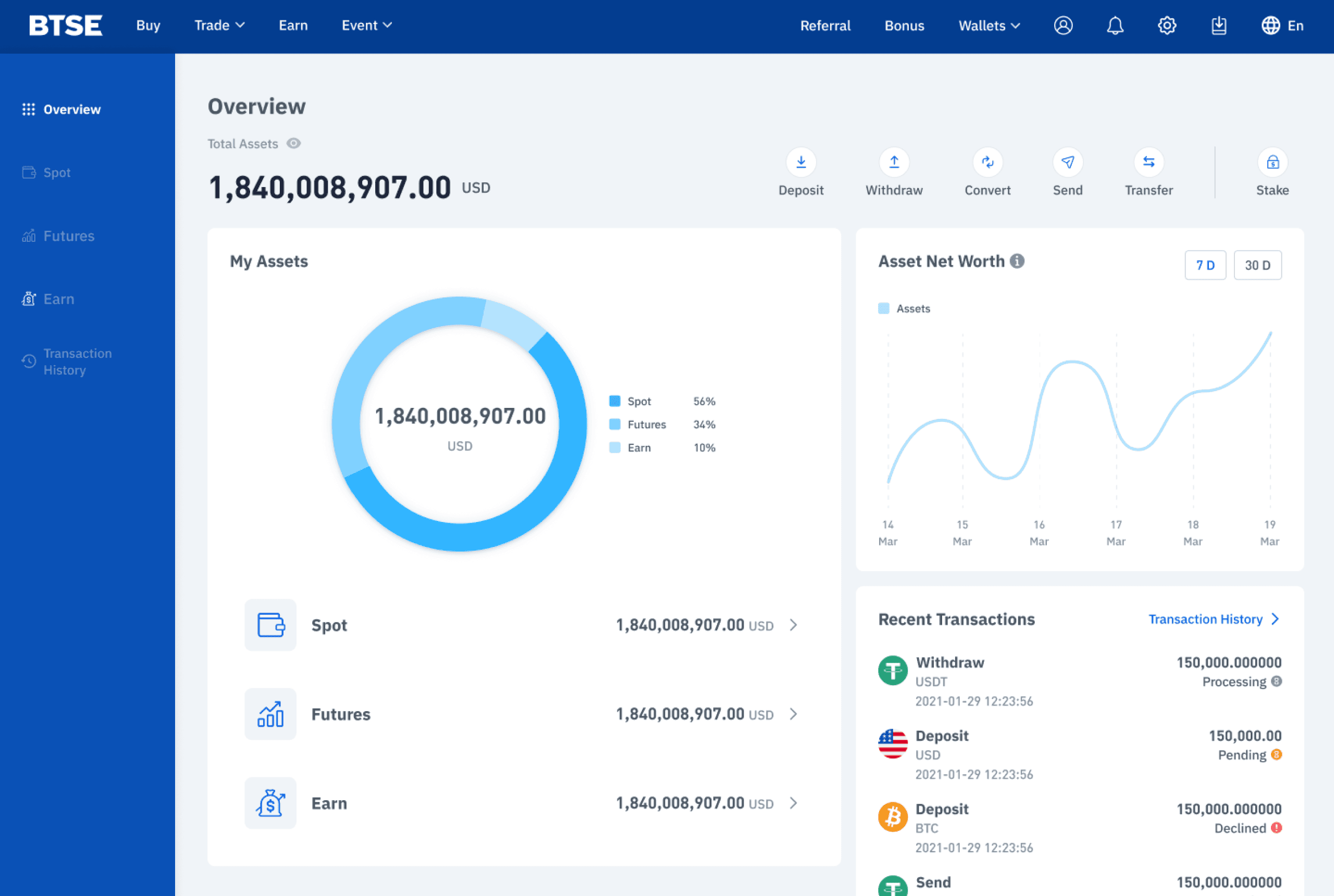Open Futures in the left sidebar
1334x896 pixels.
click(69, 236)
